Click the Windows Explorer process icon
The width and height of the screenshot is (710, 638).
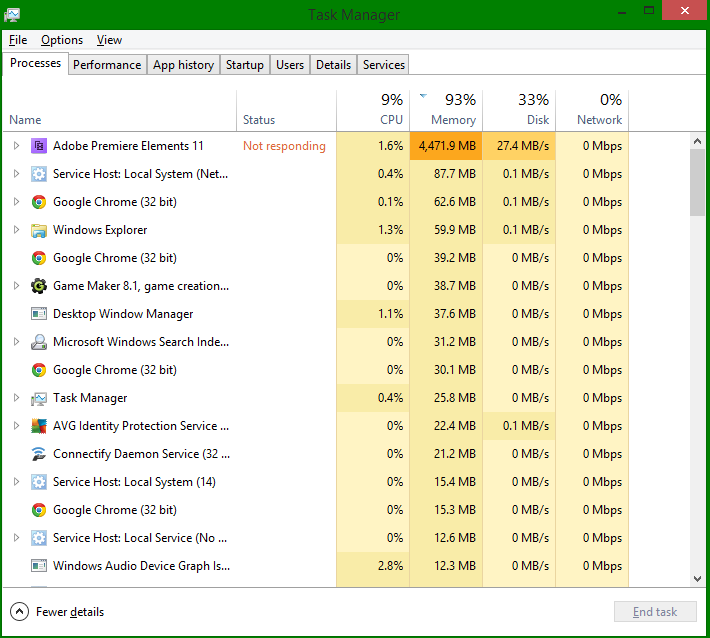point(39,230)
